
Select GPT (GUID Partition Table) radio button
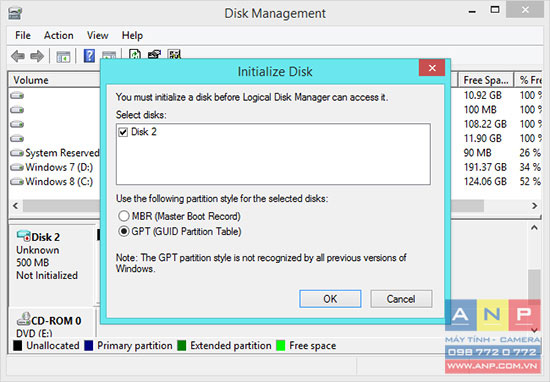[124, 232]
